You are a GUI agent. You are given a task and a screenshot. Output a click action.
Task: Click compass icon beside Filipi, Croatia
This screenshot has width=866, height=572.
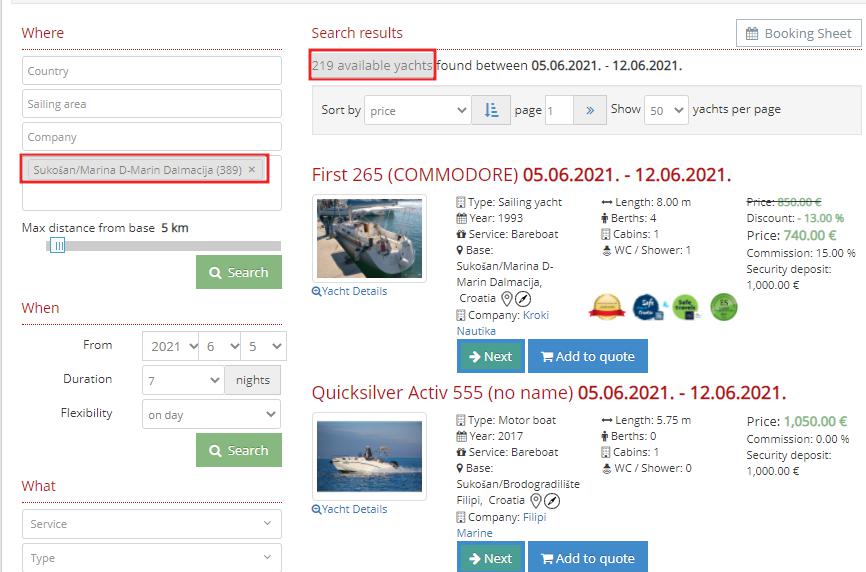click(552, 501)
